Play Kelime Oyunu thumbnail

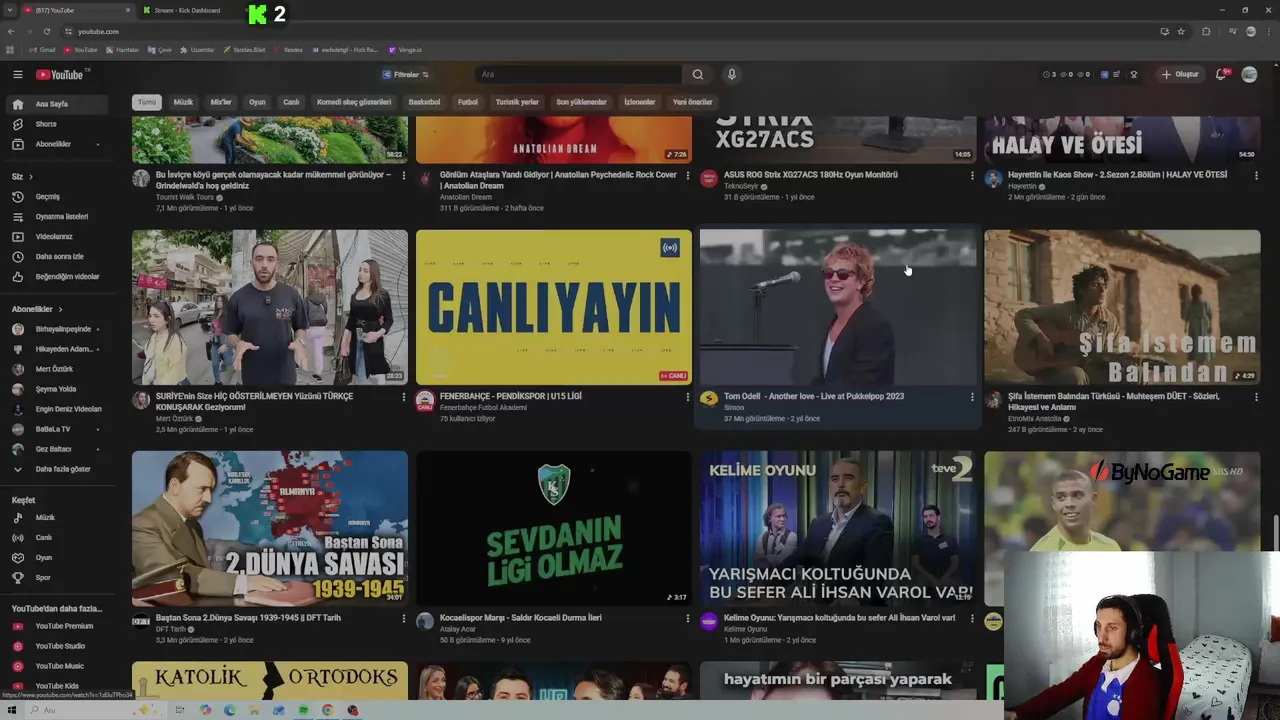coord(838,528)
